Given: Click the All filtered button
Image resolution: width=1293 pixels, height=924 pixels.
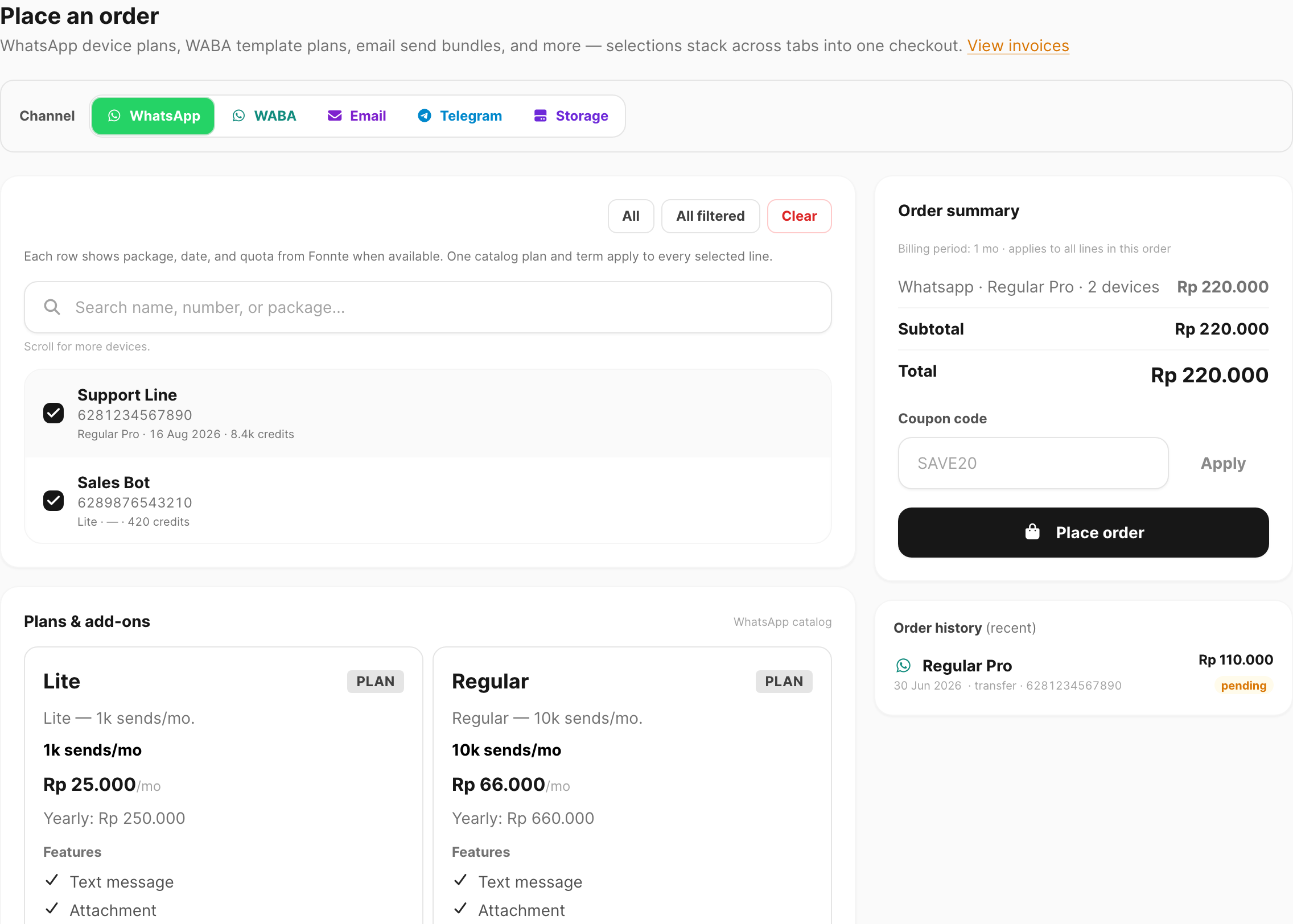Looking at the screenshot, I should [x=710, y=216].
